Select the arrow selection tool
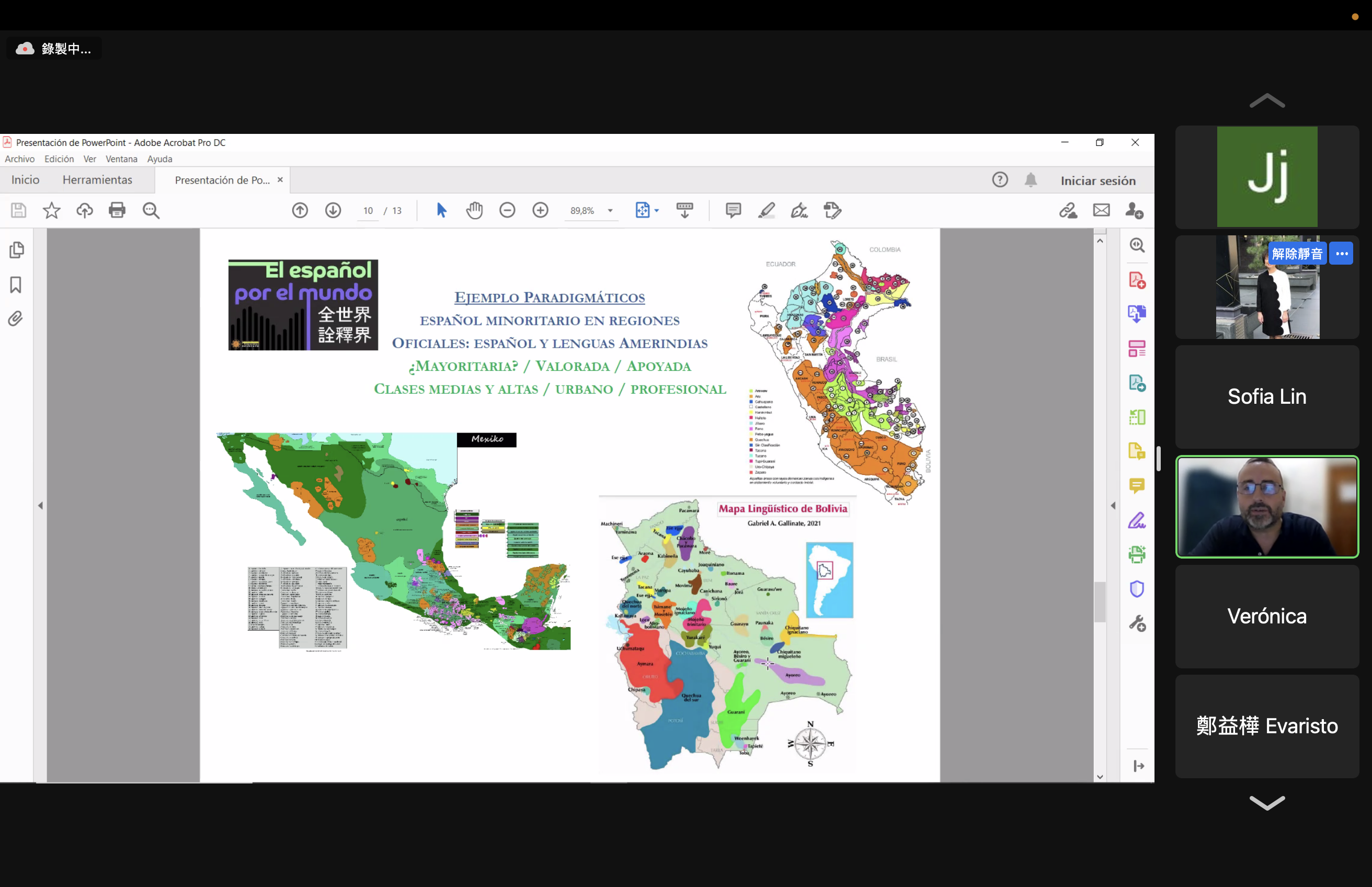The image size is (1372, 887). [x=442, y=210]
